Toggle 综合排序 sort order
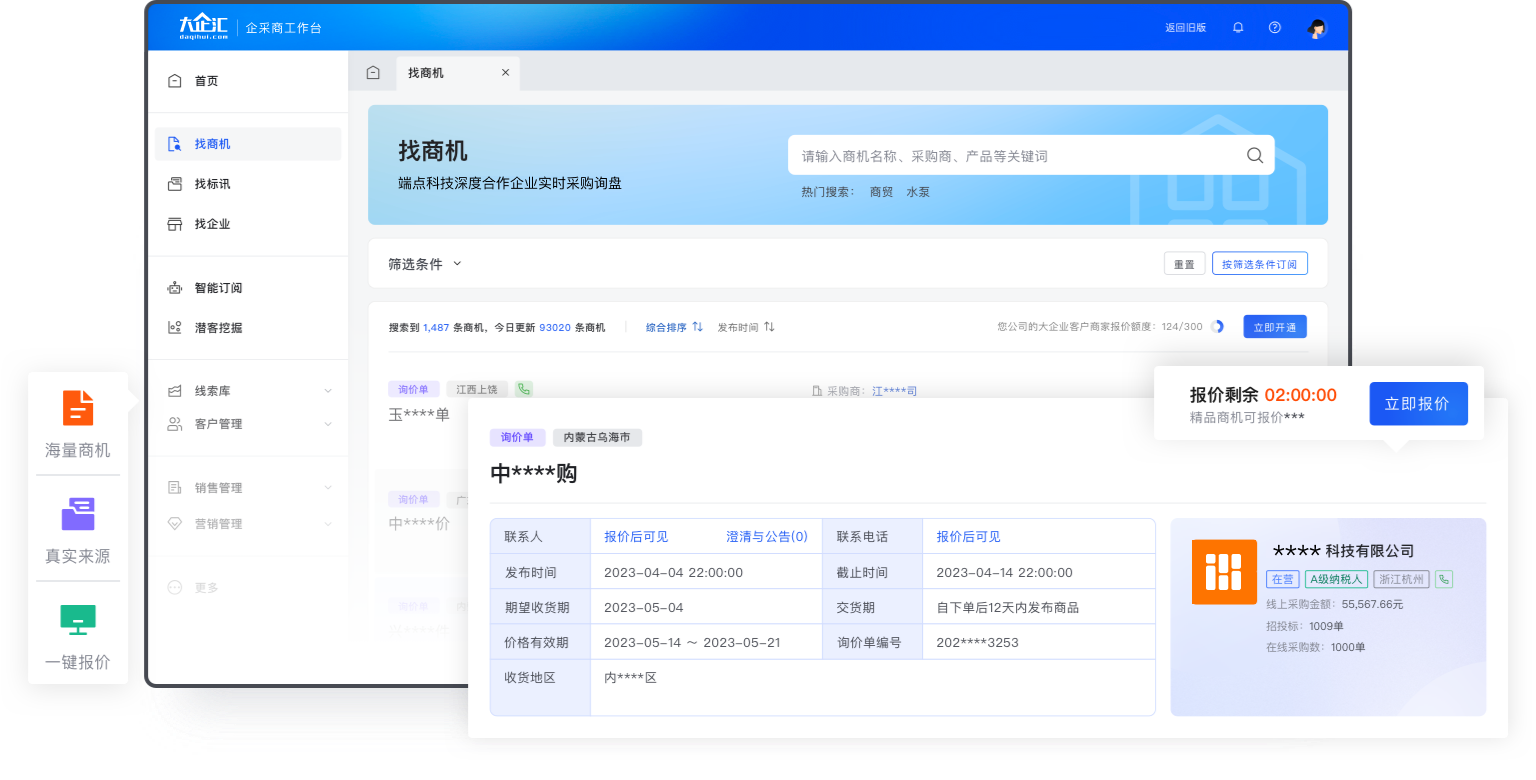Screen dimensions: 1536x780 click(675, 327)
